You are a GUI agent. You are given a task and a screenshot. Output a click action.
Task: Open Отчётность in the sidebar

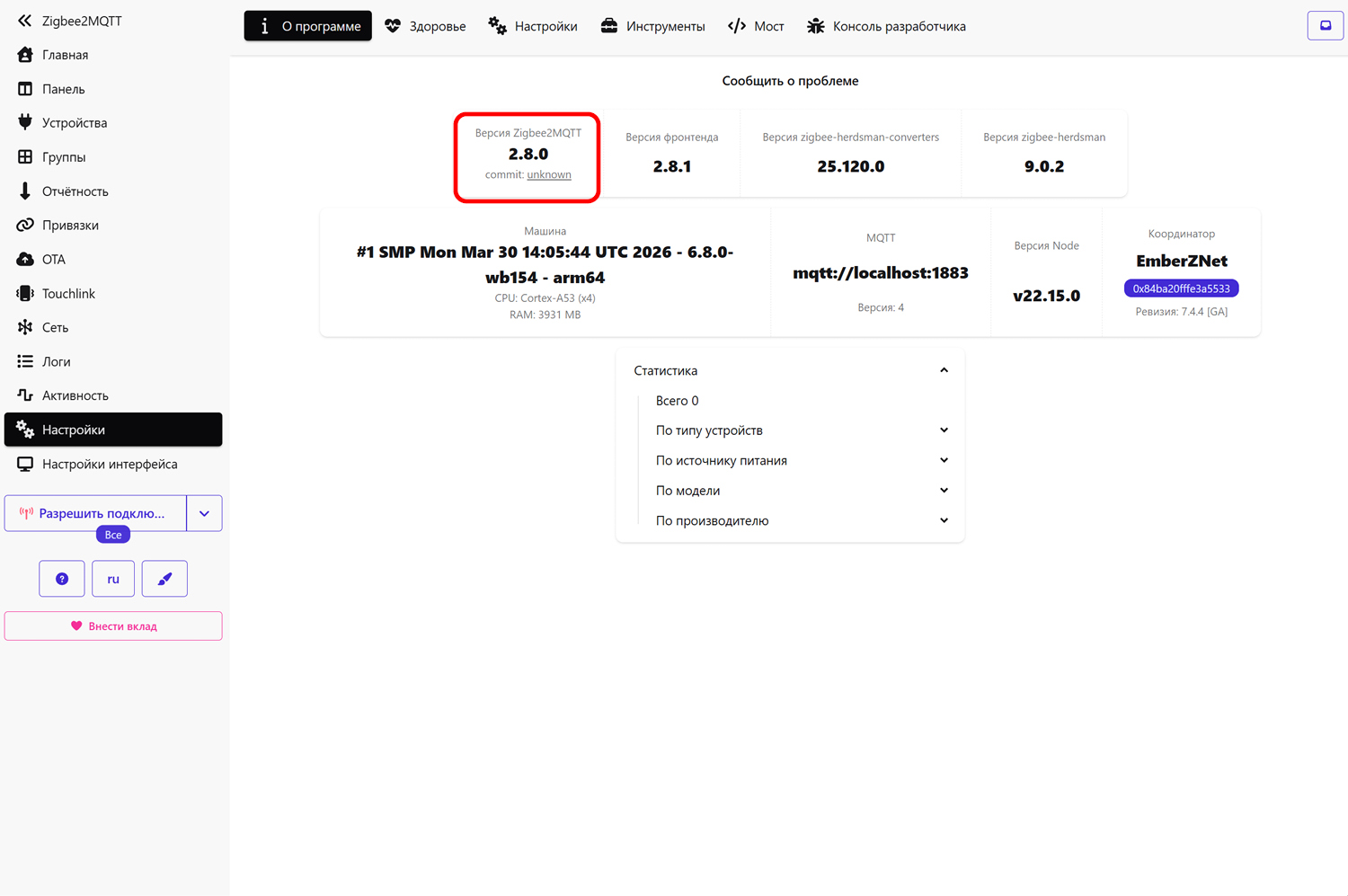point(113,191)
